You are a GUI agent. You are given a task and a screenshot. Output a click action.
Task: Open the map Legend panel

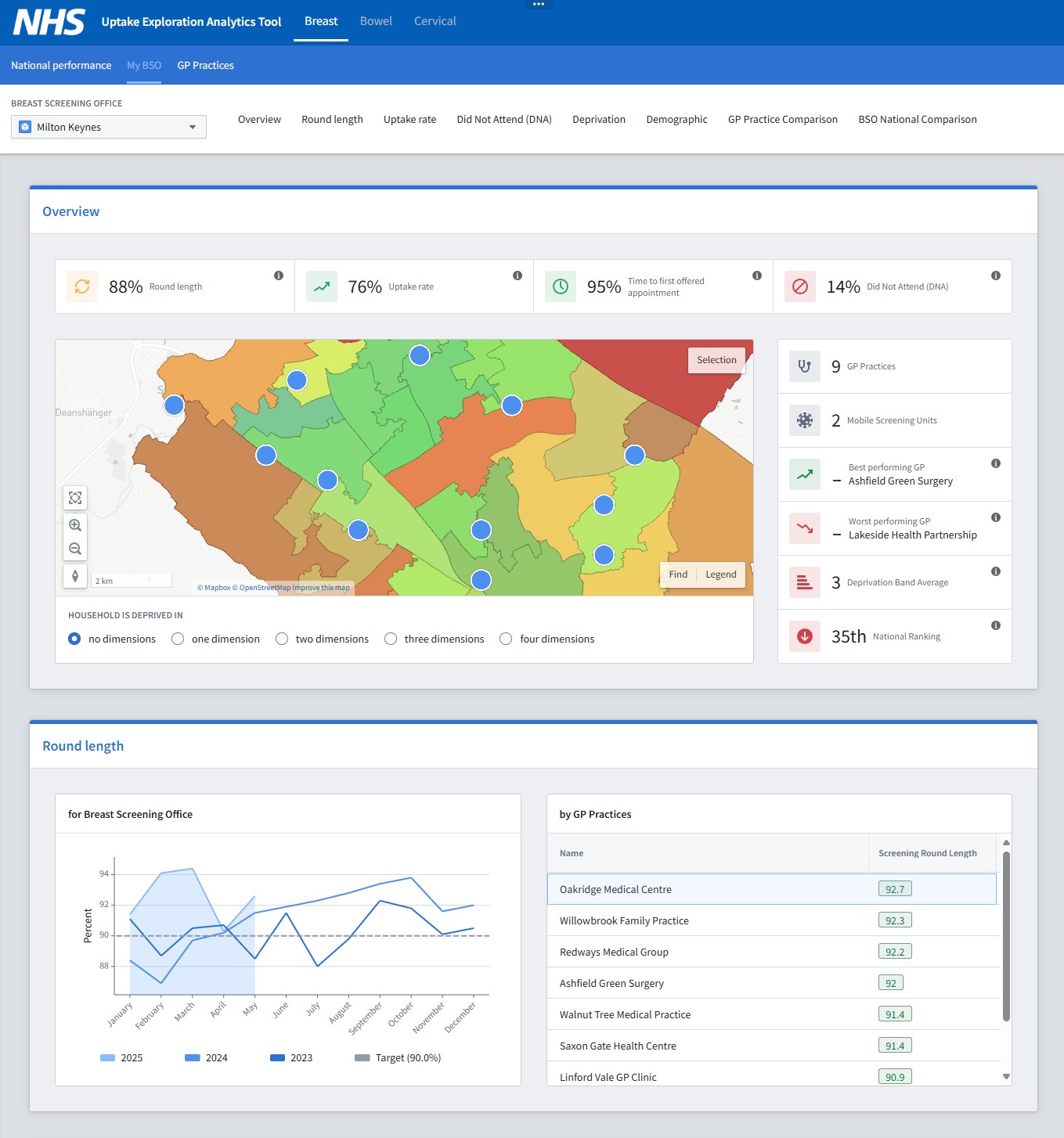720,574
